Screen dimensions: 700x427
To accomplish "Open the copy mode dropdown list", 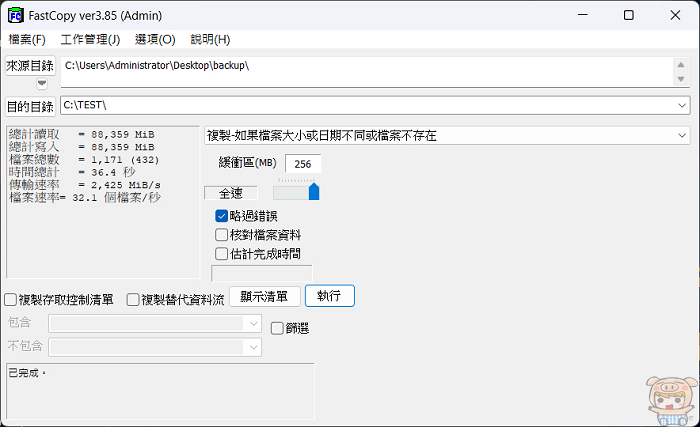I will click(682, 135).
